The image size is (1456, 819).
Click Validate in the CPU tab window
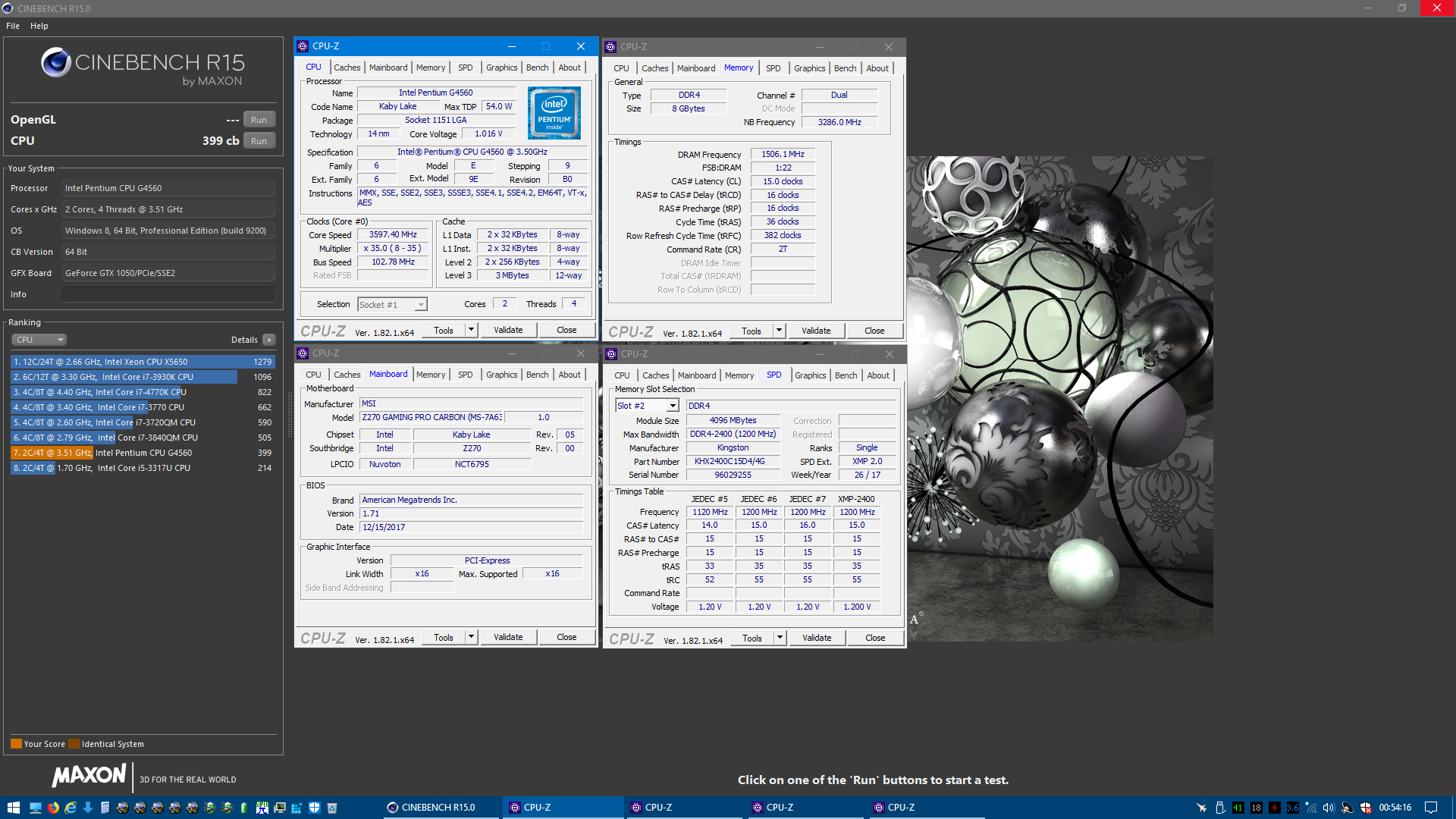(508, 330)
